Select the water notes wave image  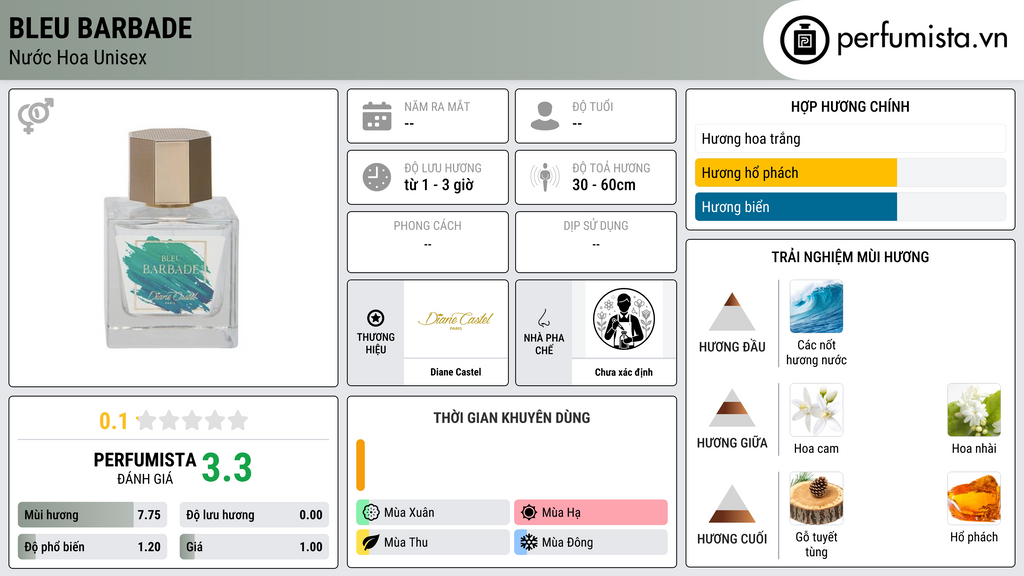[x=816, y=306]
